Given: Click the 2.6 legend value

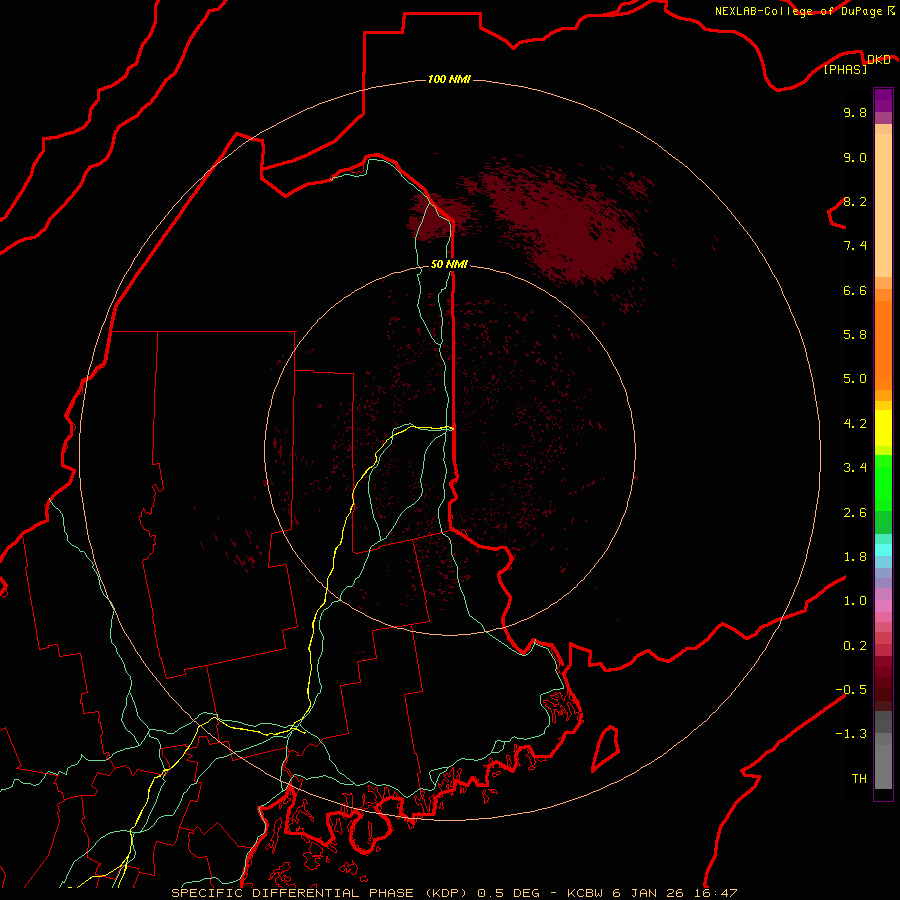Looking at the screenshot, I should coord(855,513).
